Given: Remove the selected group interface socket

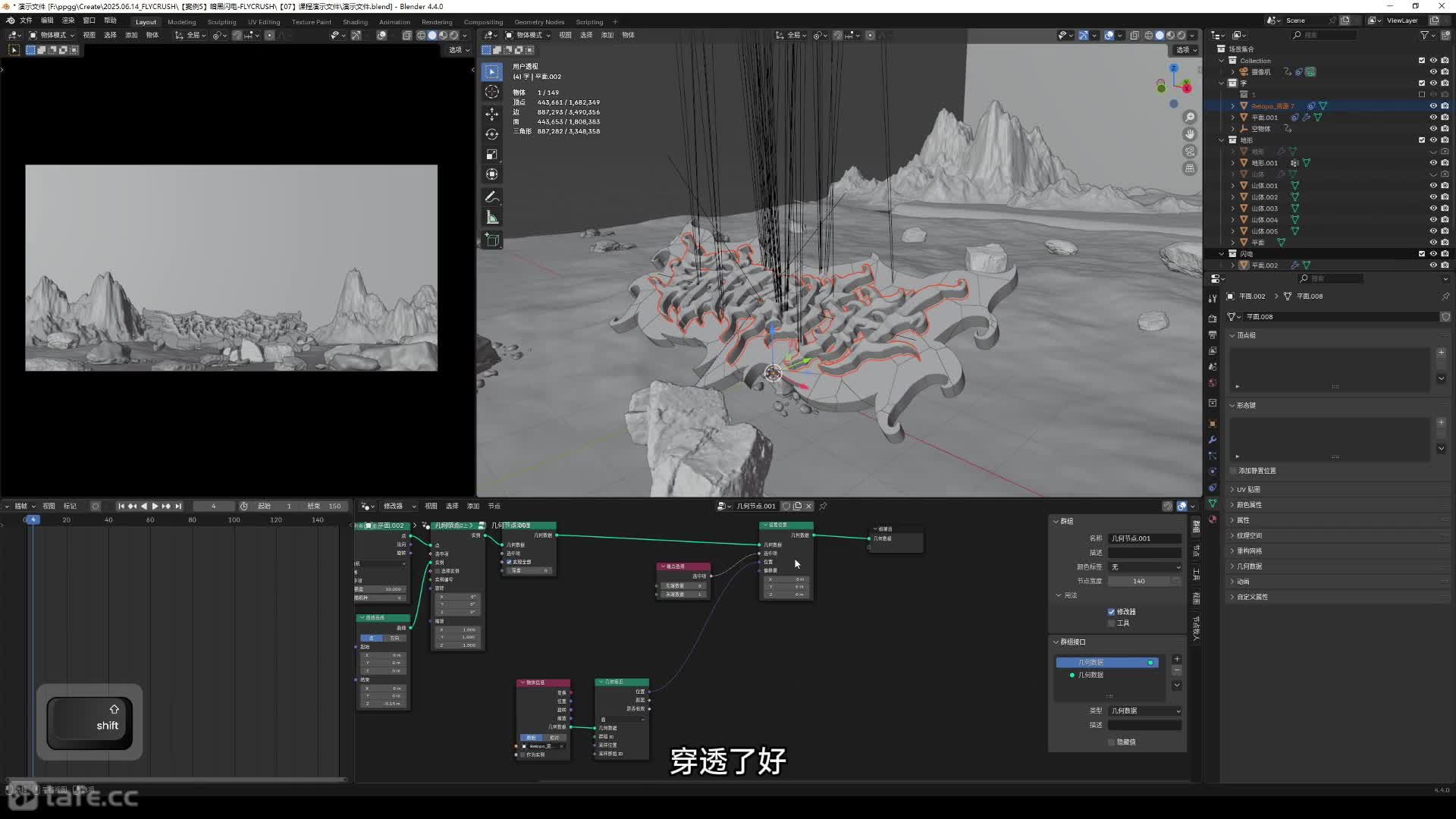Looking at the screenshot, I should click(x=1177, y=670).
